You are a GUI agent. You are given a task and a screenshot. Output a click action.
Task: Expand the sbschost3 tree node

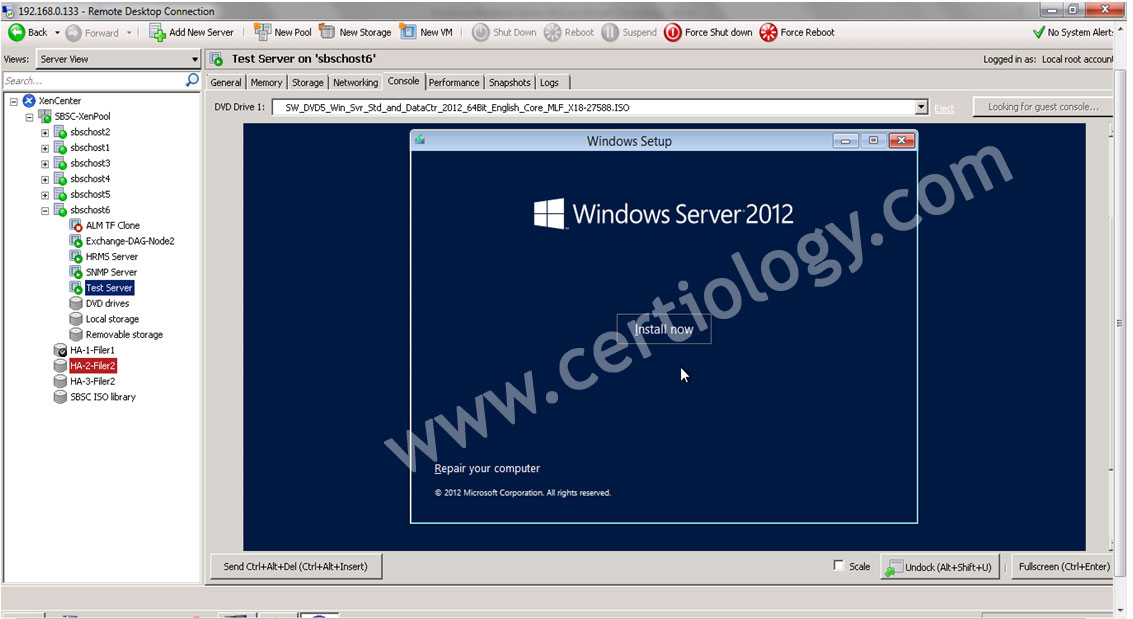(x=45, y=164)
